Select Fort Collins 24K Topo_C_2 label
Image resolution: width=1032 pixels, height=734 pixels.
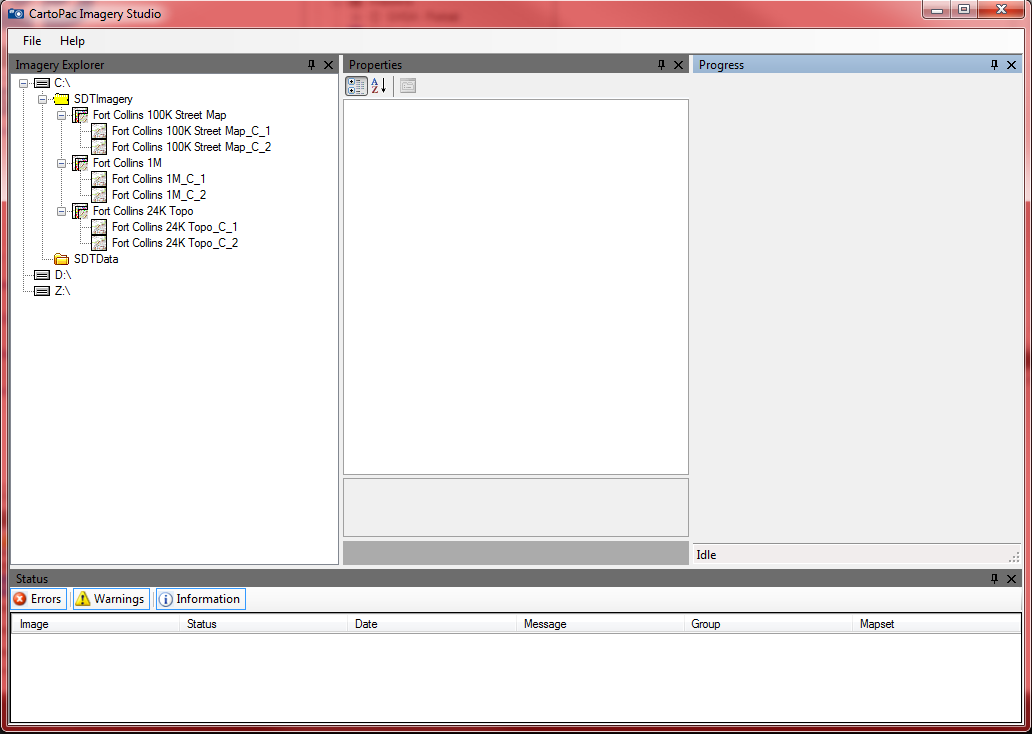click(174, 243)
